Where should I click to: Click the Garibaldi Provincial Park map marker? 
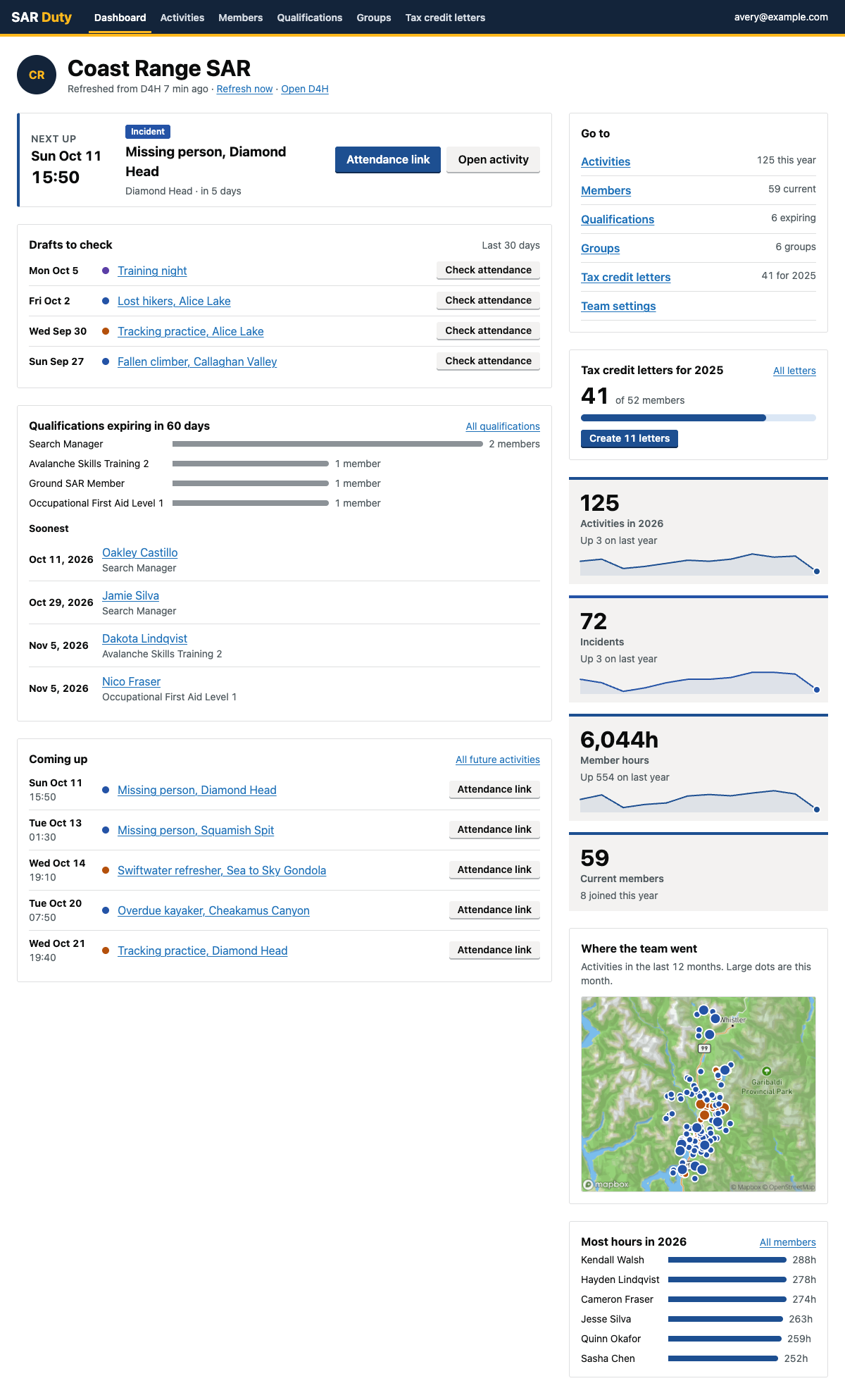click(766, 1071)
